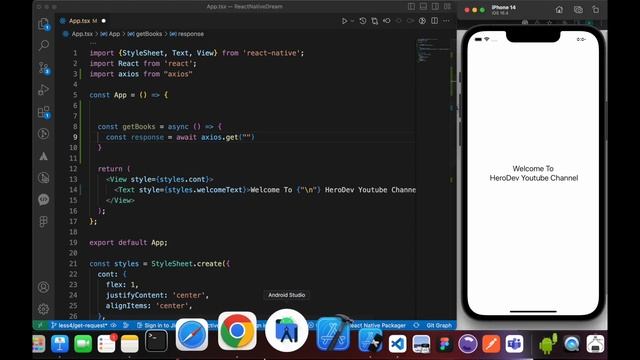Click the response breadcrumb segment
This screenshot has height=360, width=640.
point(191,34)
